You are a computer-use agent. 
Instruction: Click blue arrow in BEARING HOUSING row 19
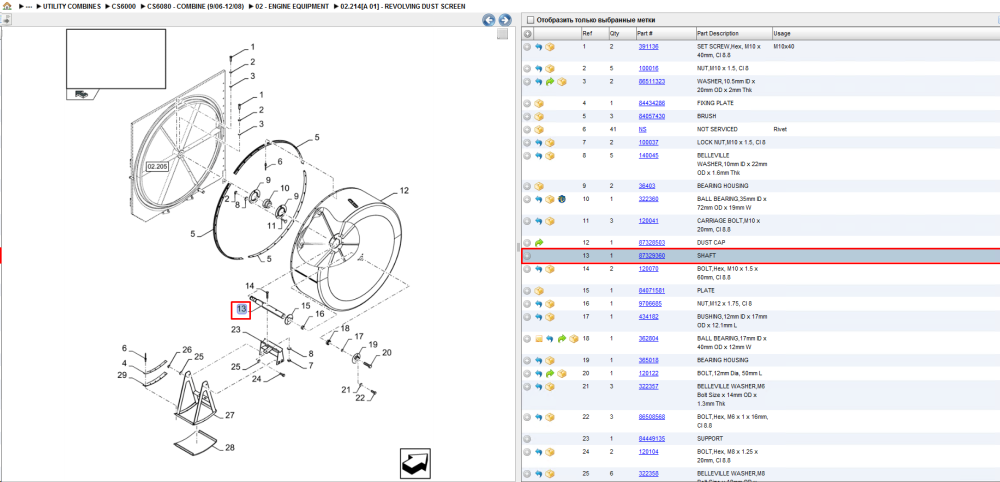pyautogui.click(x=538, y=360)
